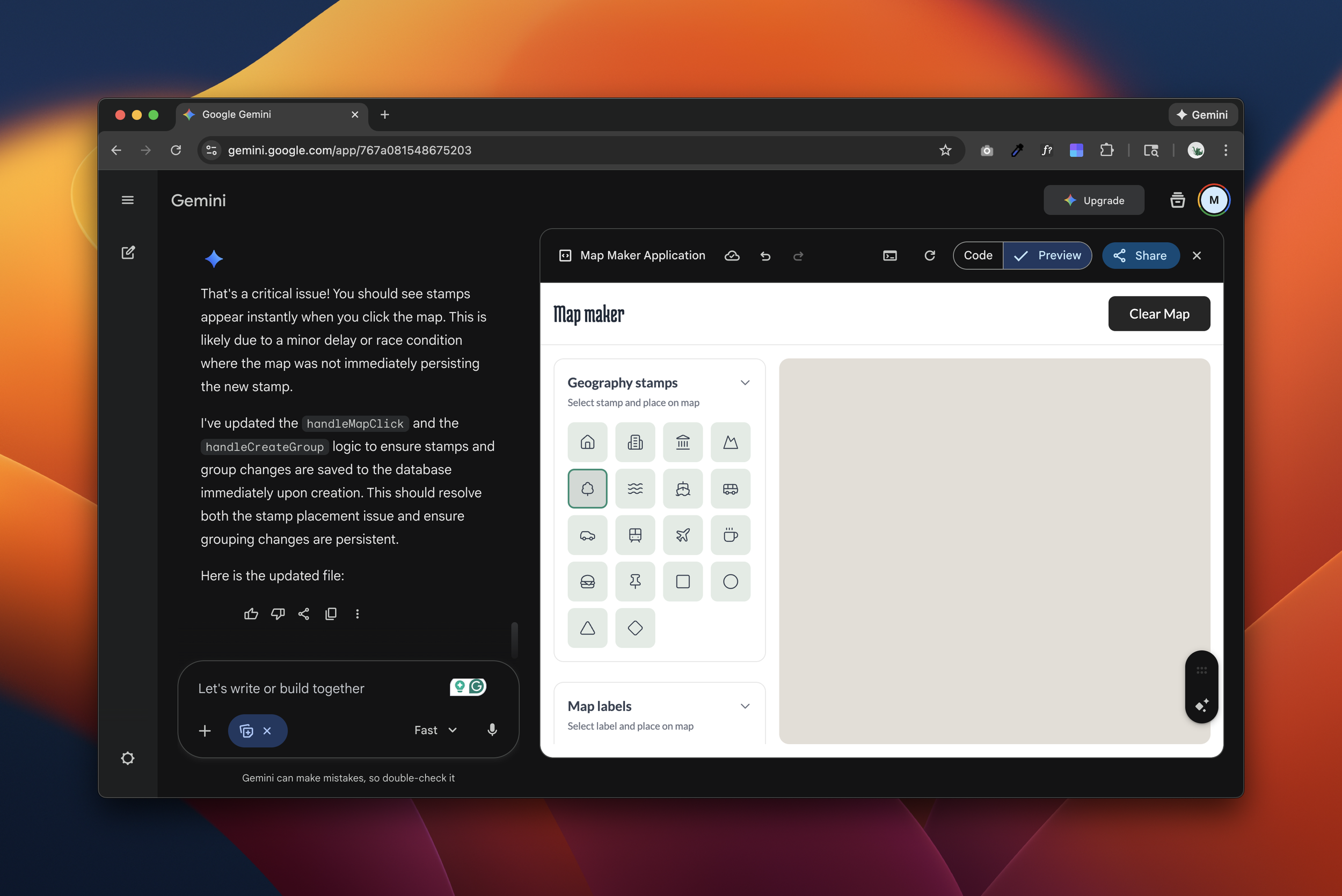
Task: Click the Share button
Action: click(x=1140, y=256)
